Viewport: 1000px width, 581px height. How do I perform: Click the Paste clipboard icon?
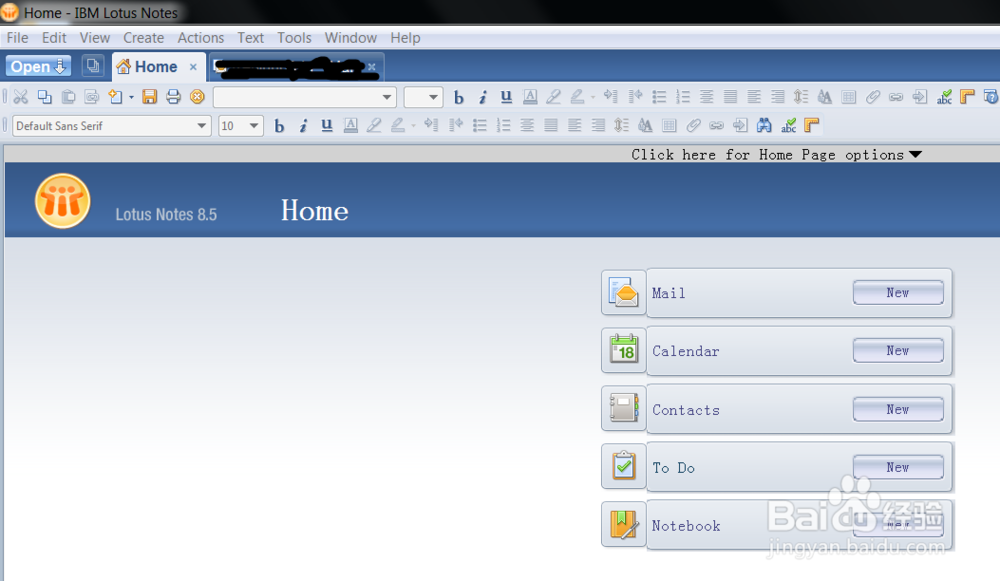tap(68, 97)
